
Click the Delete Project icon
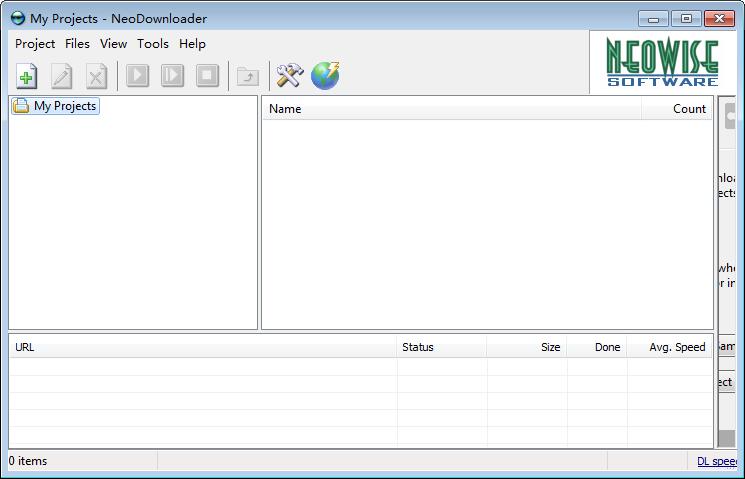pyautogui.click(x=96, y=76)
